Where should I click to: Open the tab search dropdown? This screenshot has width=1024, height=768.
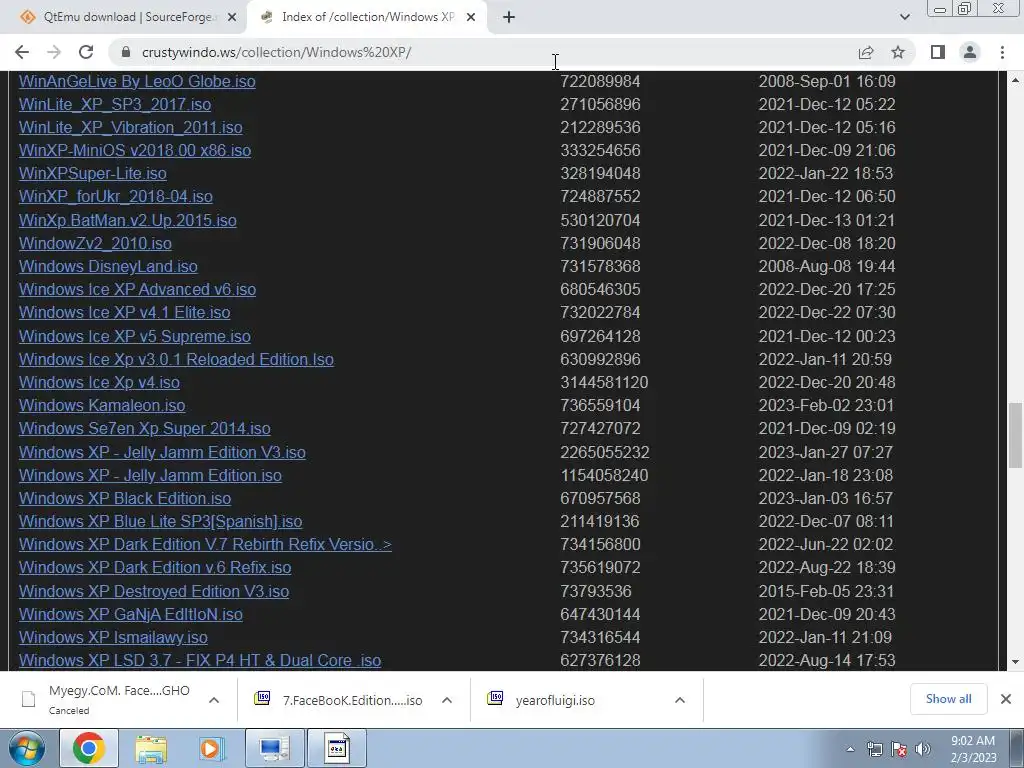tap(904, 17)
